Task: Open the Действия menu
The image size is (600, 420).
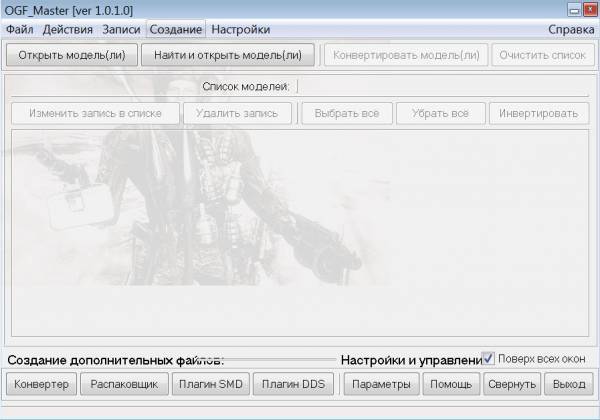Action: pos(68,29)
